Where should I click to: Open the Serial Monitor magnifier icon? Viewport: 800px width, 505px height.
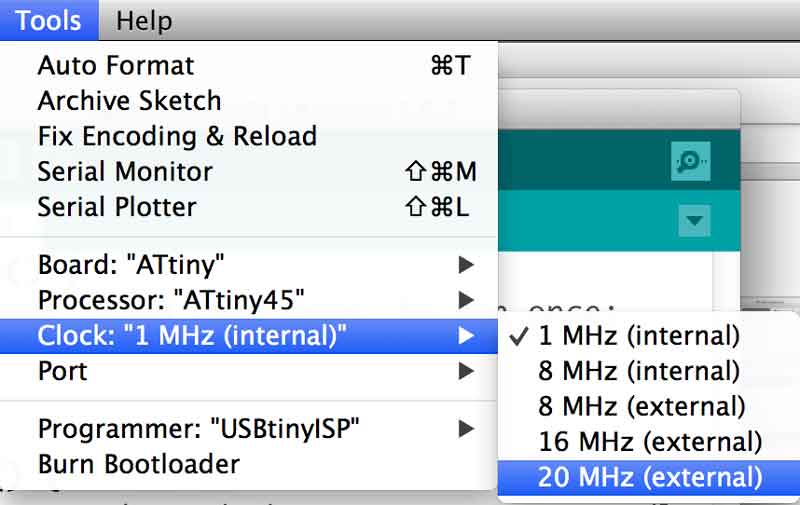(x=690, y=161)
